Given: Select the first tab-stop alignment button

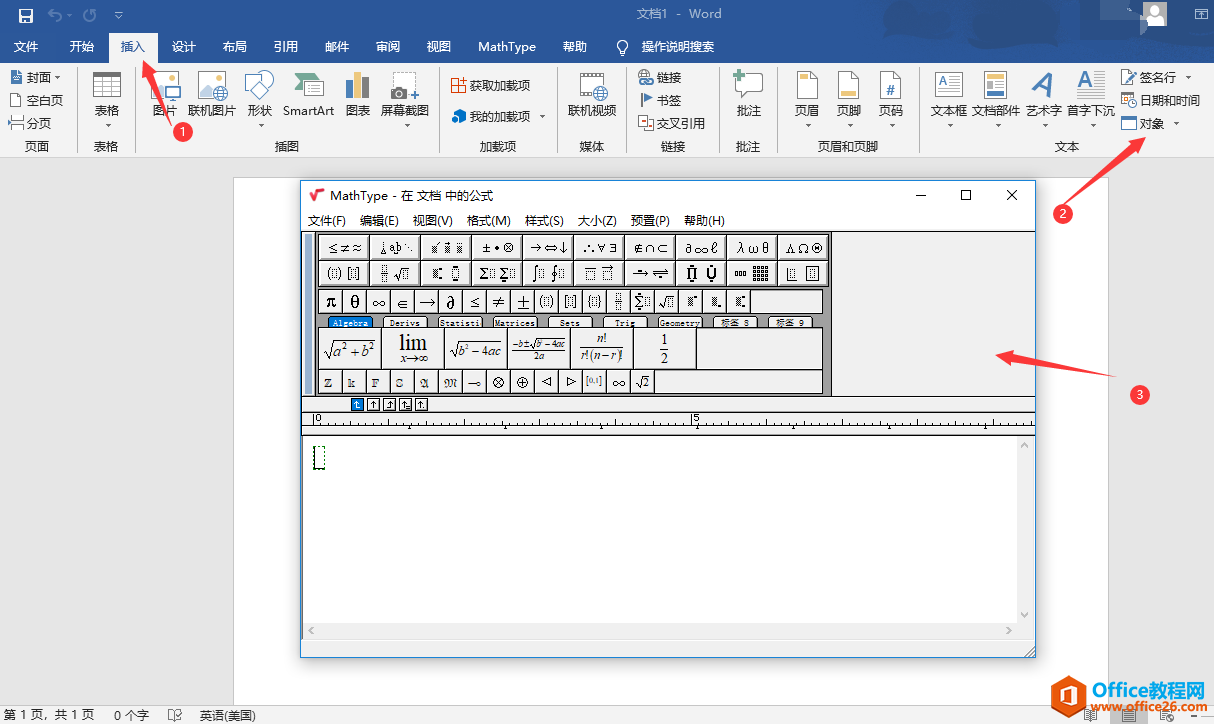Looking at the screenshot, I should point(357,404).
